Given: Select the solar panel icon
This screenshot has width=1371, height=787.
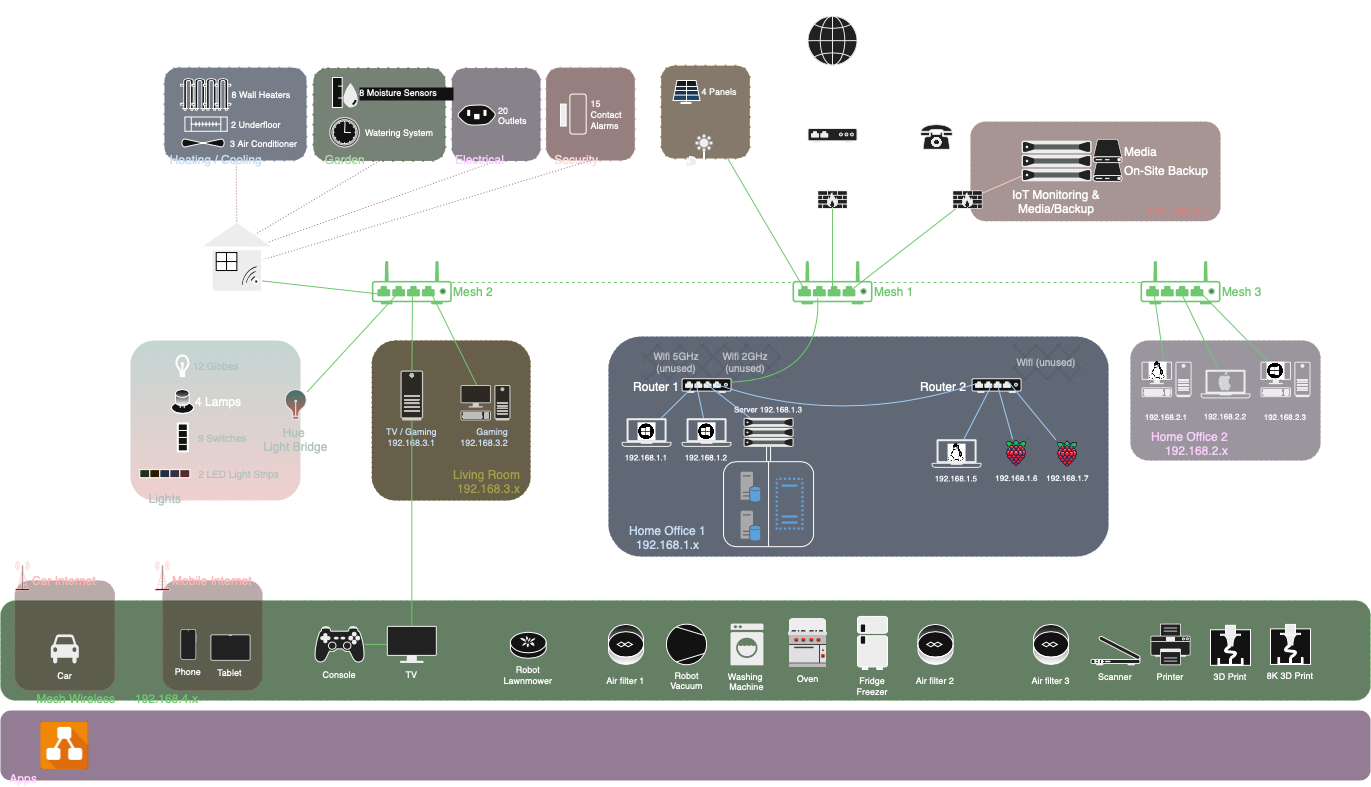Looking at the screenshot, I should click(685, 91).
